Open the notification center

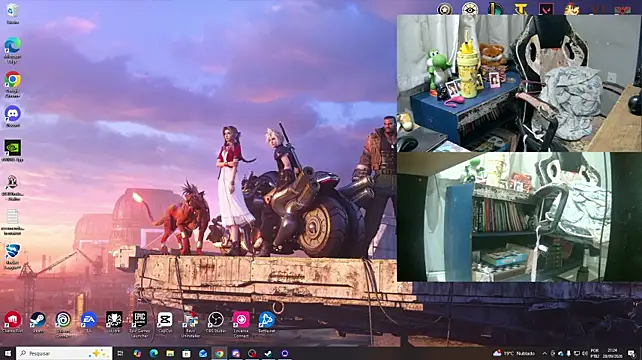click(632, 353)
